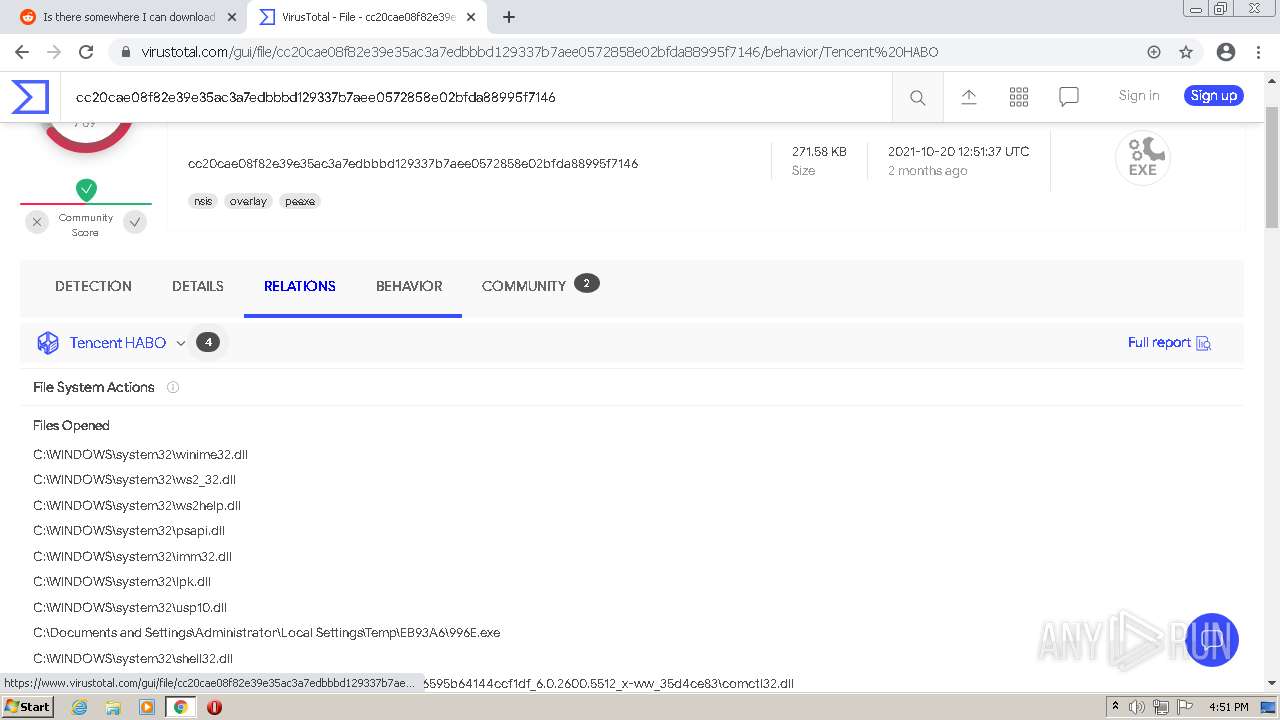Open the Chrome profile avatar icon
This screenshot has height=720, width=1280.
(1225, 52)
